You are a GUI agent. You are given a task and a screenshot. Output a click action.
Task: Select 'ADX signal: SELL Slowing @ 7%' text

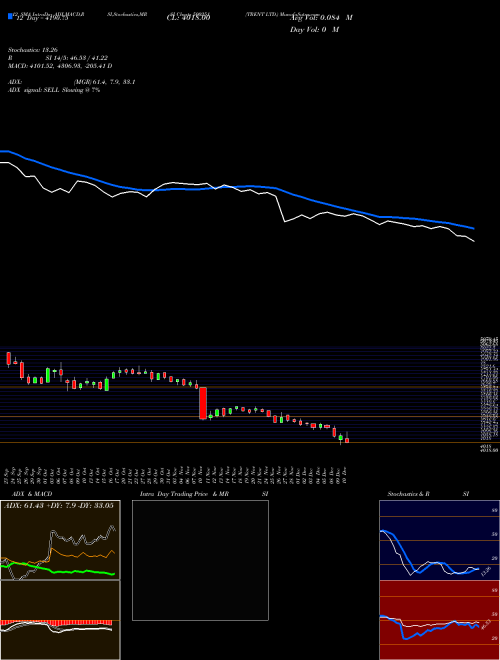54,90
